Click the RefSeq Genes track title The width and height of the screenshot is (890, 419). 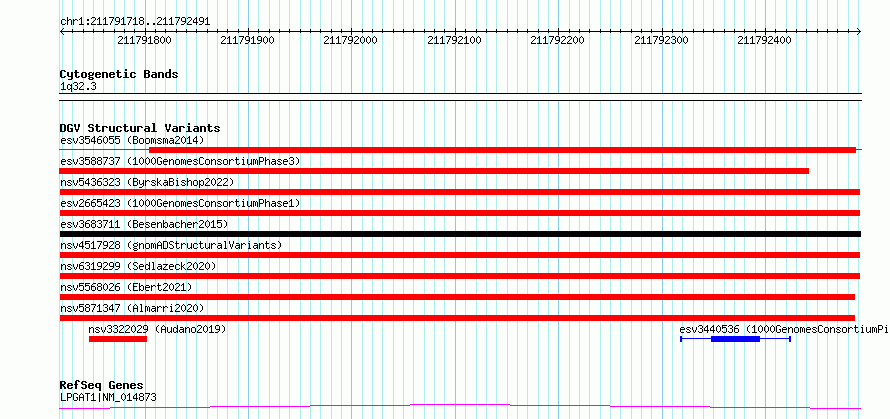pos(102,385)
